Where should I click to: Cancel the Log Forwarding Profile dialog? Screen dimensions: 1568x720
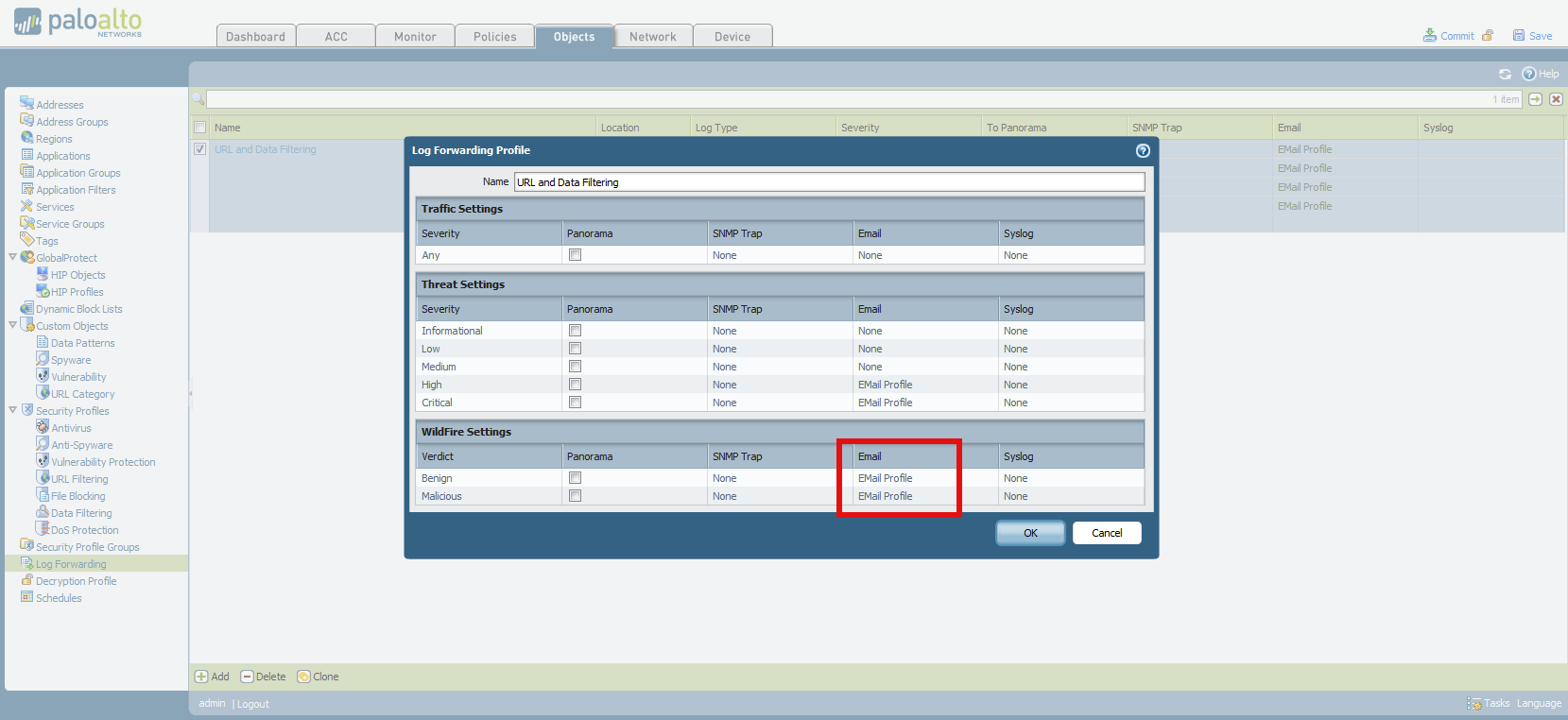pyautogui.click(x=1106, y=533)
